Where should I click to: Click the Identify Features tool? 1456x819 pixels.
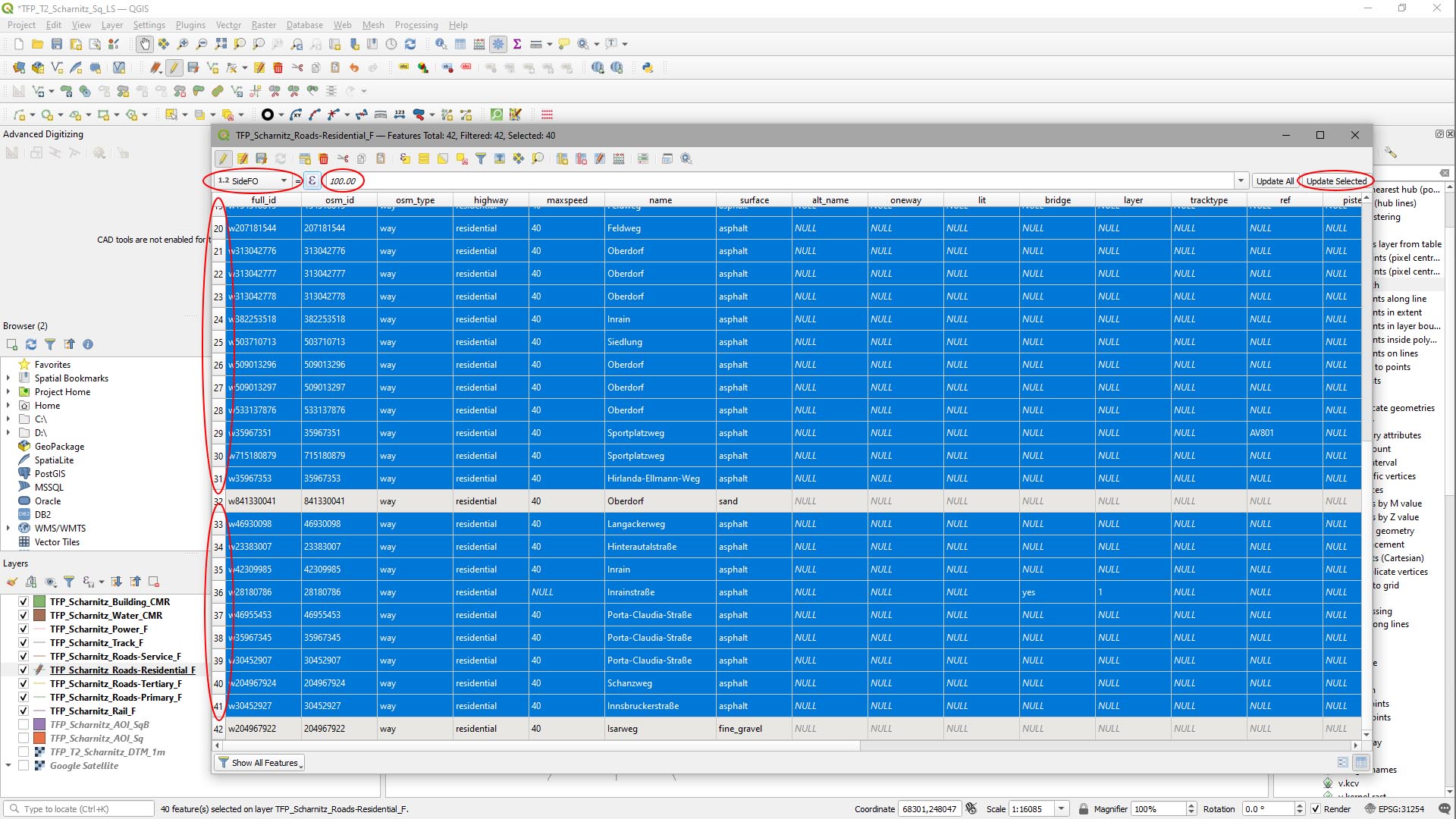(x=441, y=44)
